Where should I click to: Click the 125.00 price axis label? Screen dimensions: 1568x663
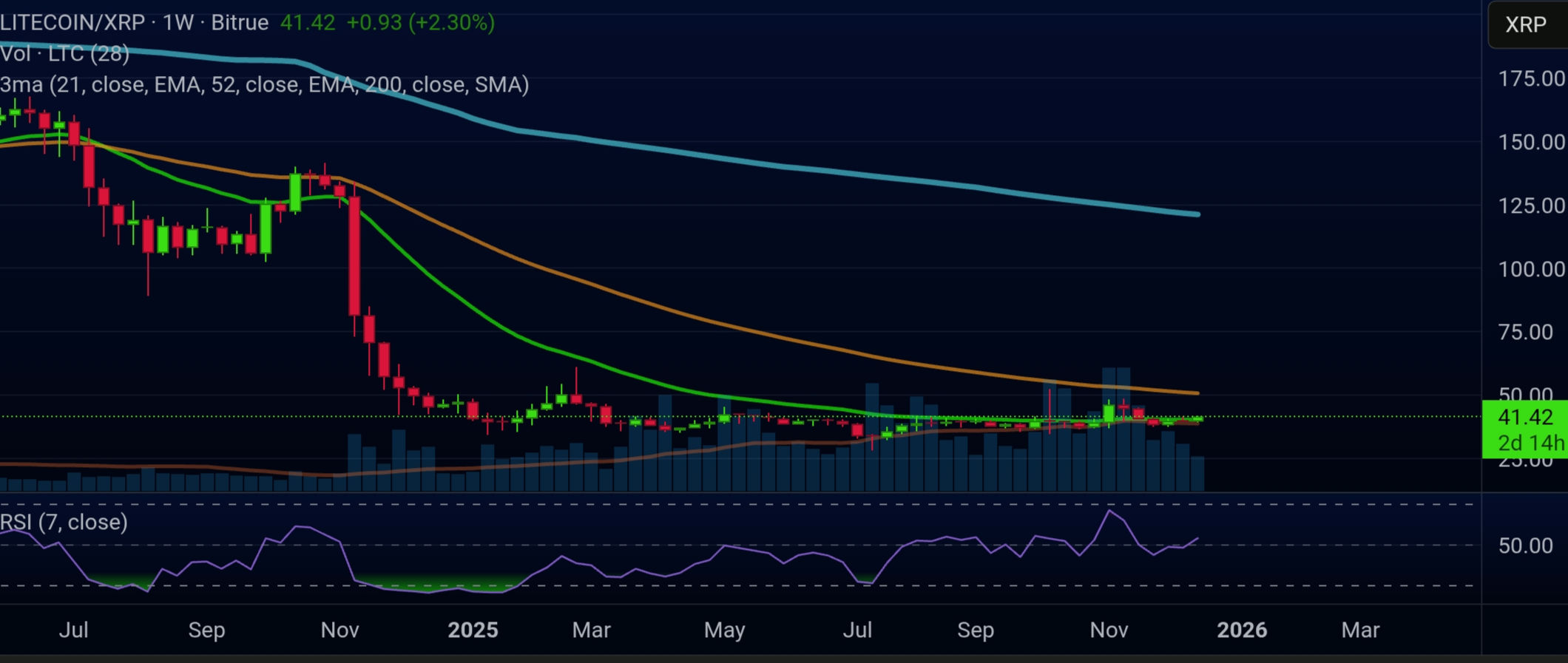tap(1532, 205)
